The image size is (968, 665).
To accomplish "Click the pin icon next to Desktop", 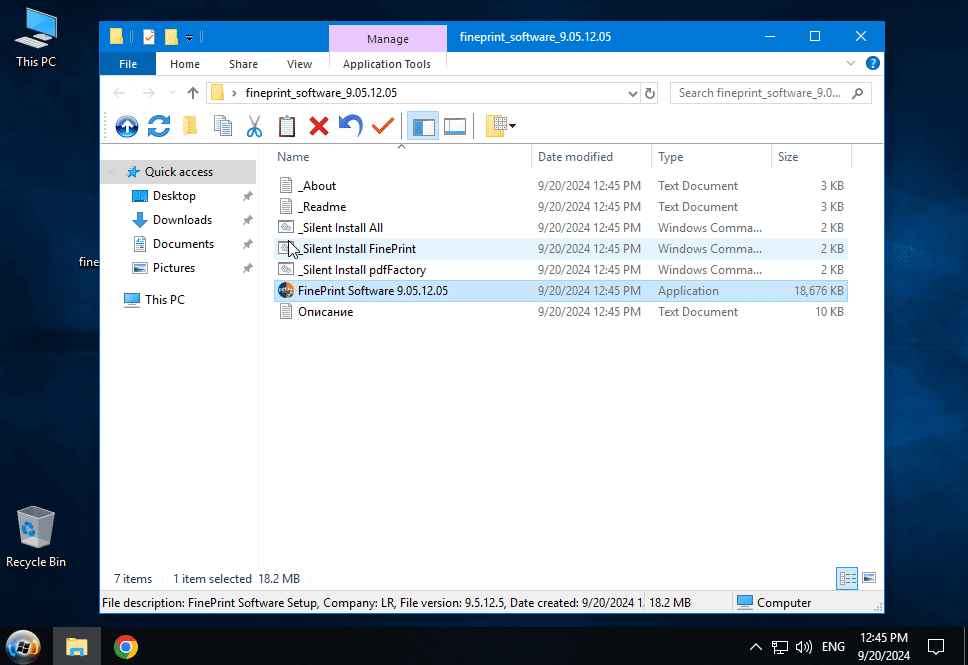I will pyautogui.click(x=248, y=196).
